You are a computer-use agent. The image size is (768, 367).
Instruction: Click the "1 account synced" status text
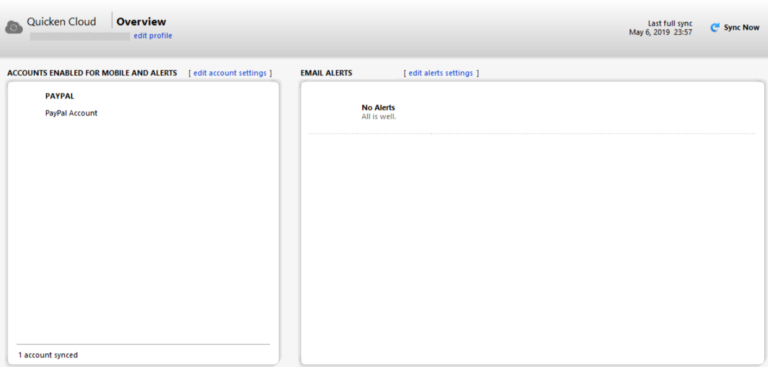48,355
